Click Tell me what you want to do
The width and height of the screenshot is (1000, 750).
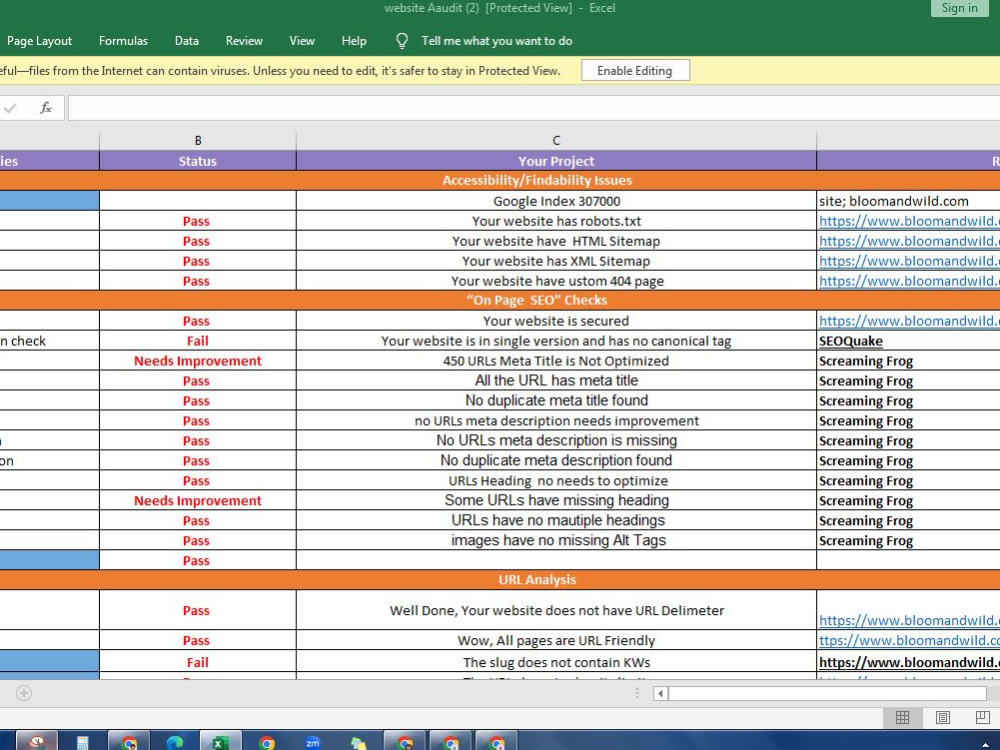click(497, 41)
